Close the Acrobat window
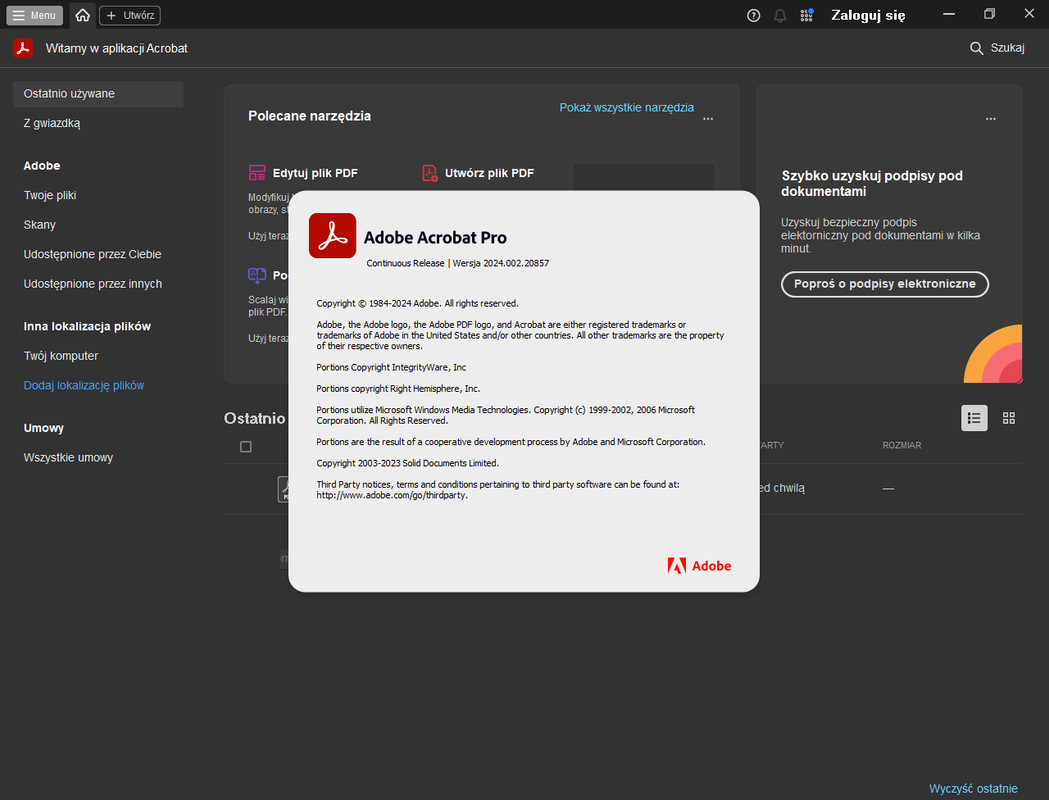Screen dimensions: 1049x800 (x=1029, y=14)
